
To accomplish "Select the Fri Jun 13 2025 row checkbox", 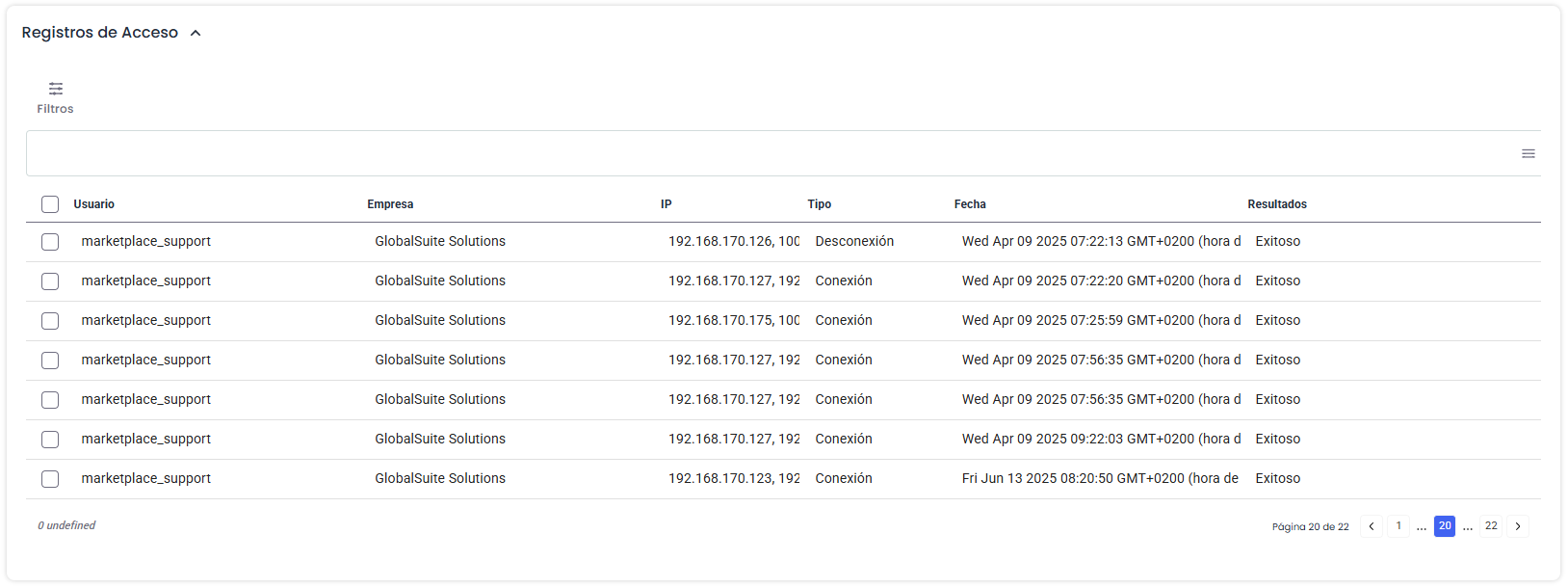I will tap(50, 479).
